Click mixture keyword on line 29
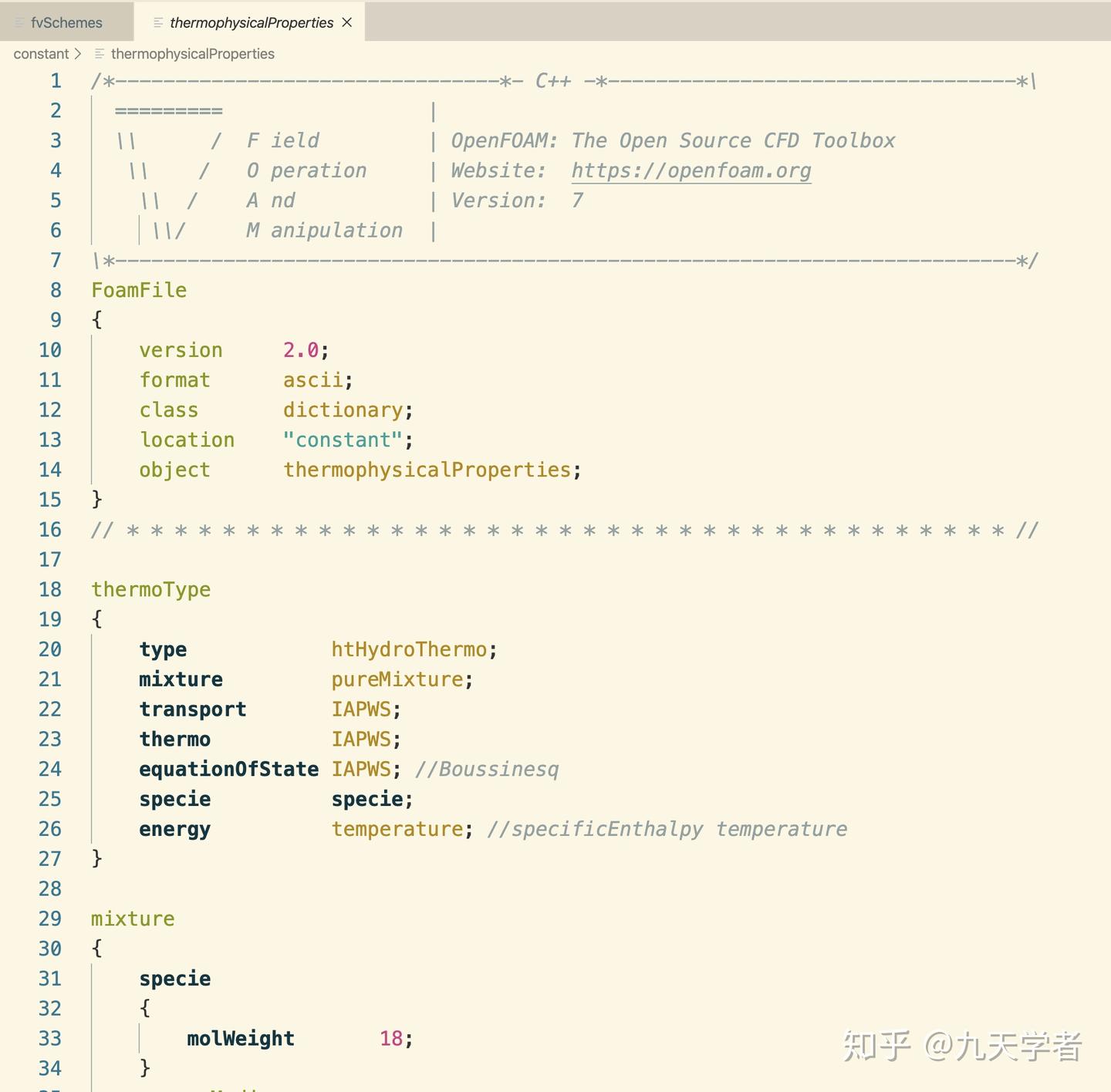 [x=133, y=919]
